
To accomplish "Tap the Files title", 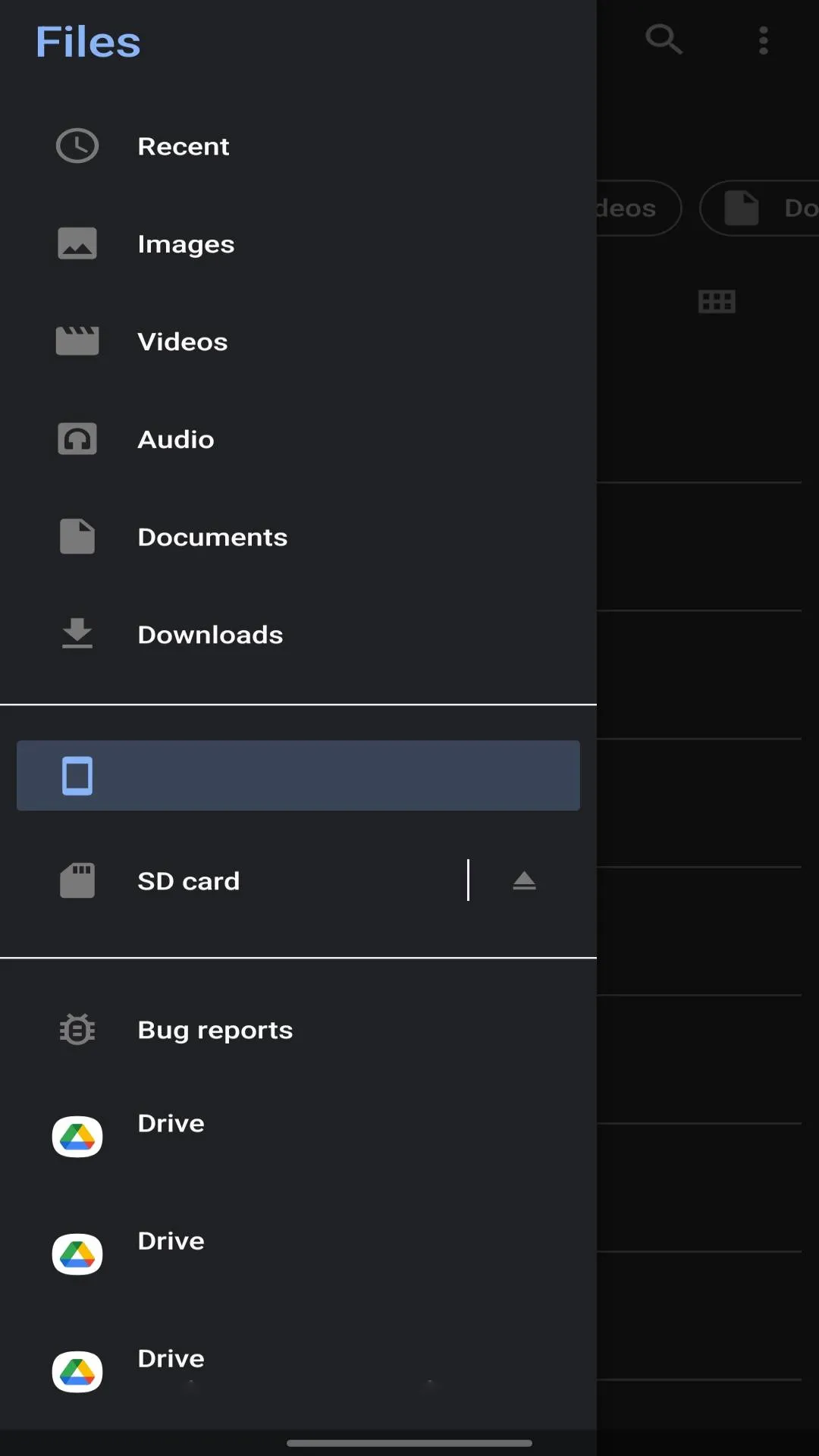I will click(88, 42).
